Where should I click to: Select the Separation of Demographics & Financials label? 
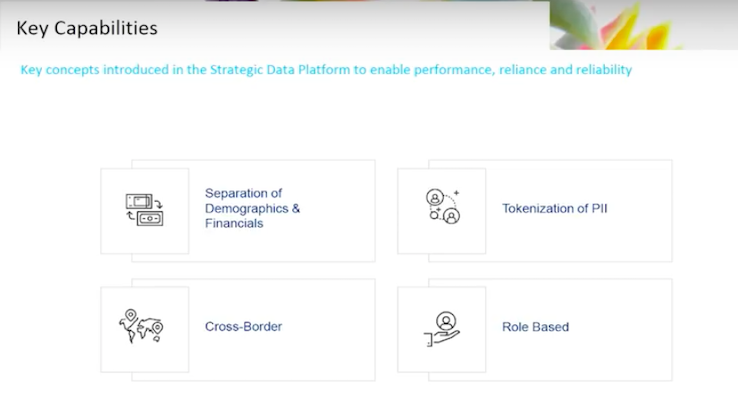[252, 208]
